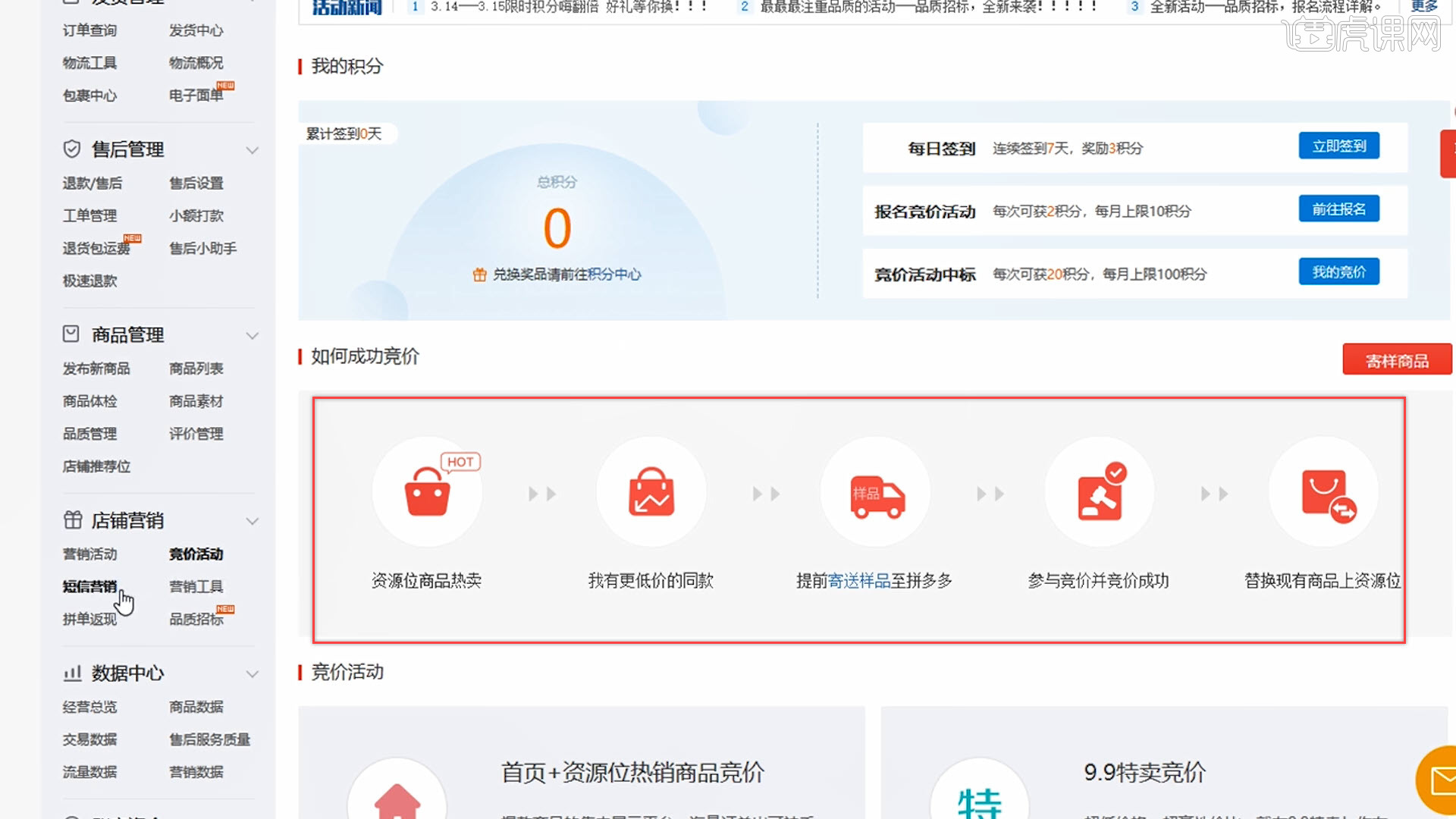This screenshot has width=1456, height=819.
Task: Open 商品列表 menu item
Action: (x=196, y=369)
